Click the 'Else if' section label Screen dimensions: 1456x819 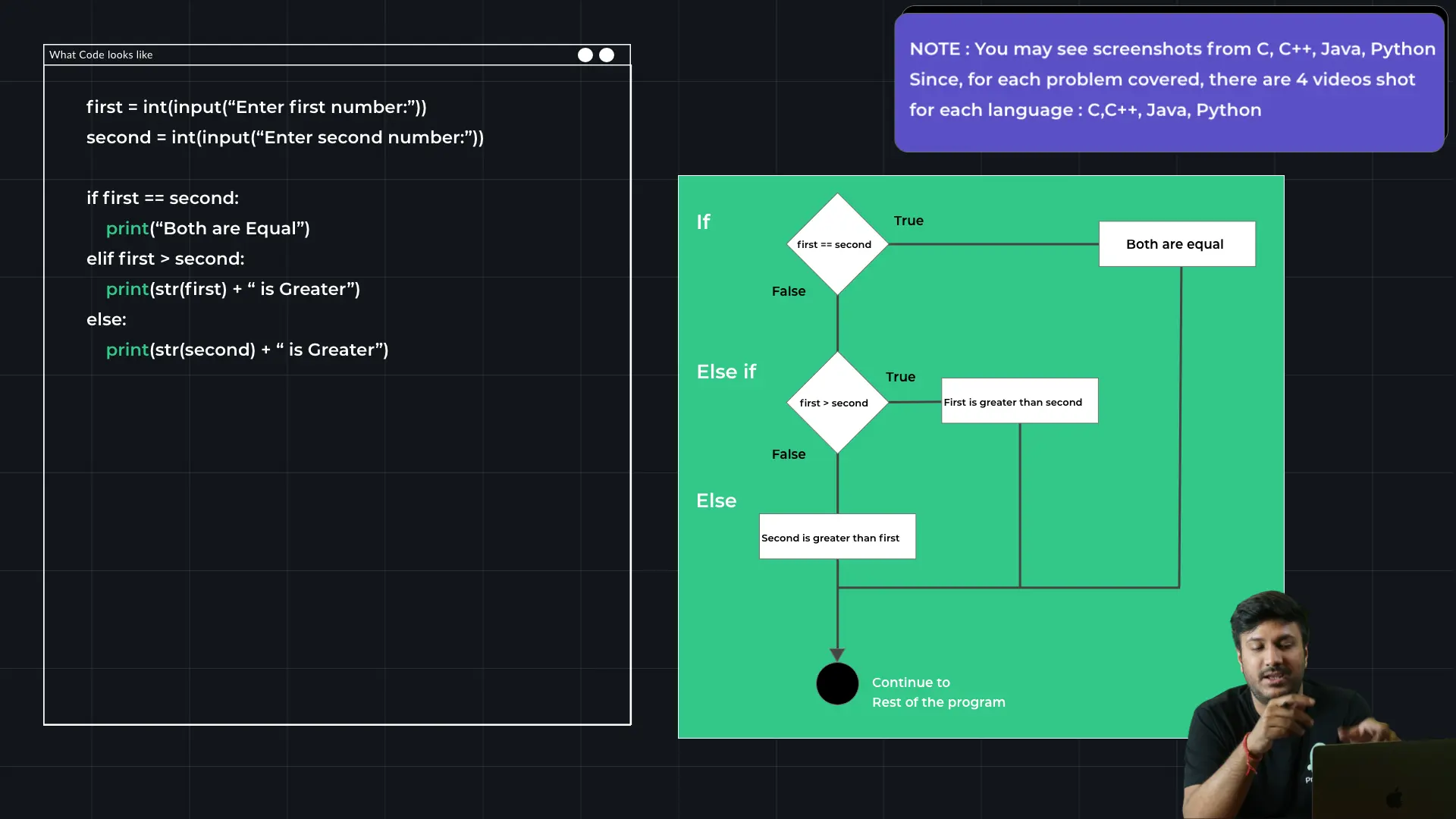tap(726, 372)
